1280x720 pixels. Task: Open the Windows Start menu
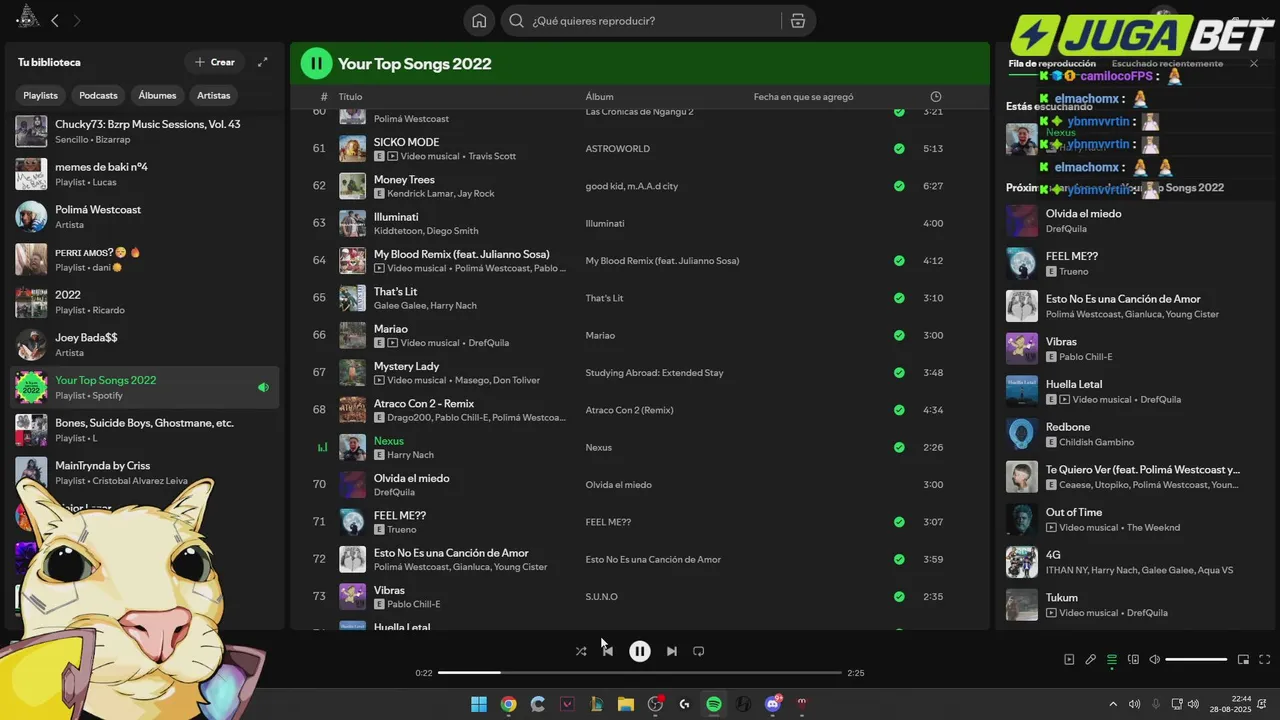479,704
